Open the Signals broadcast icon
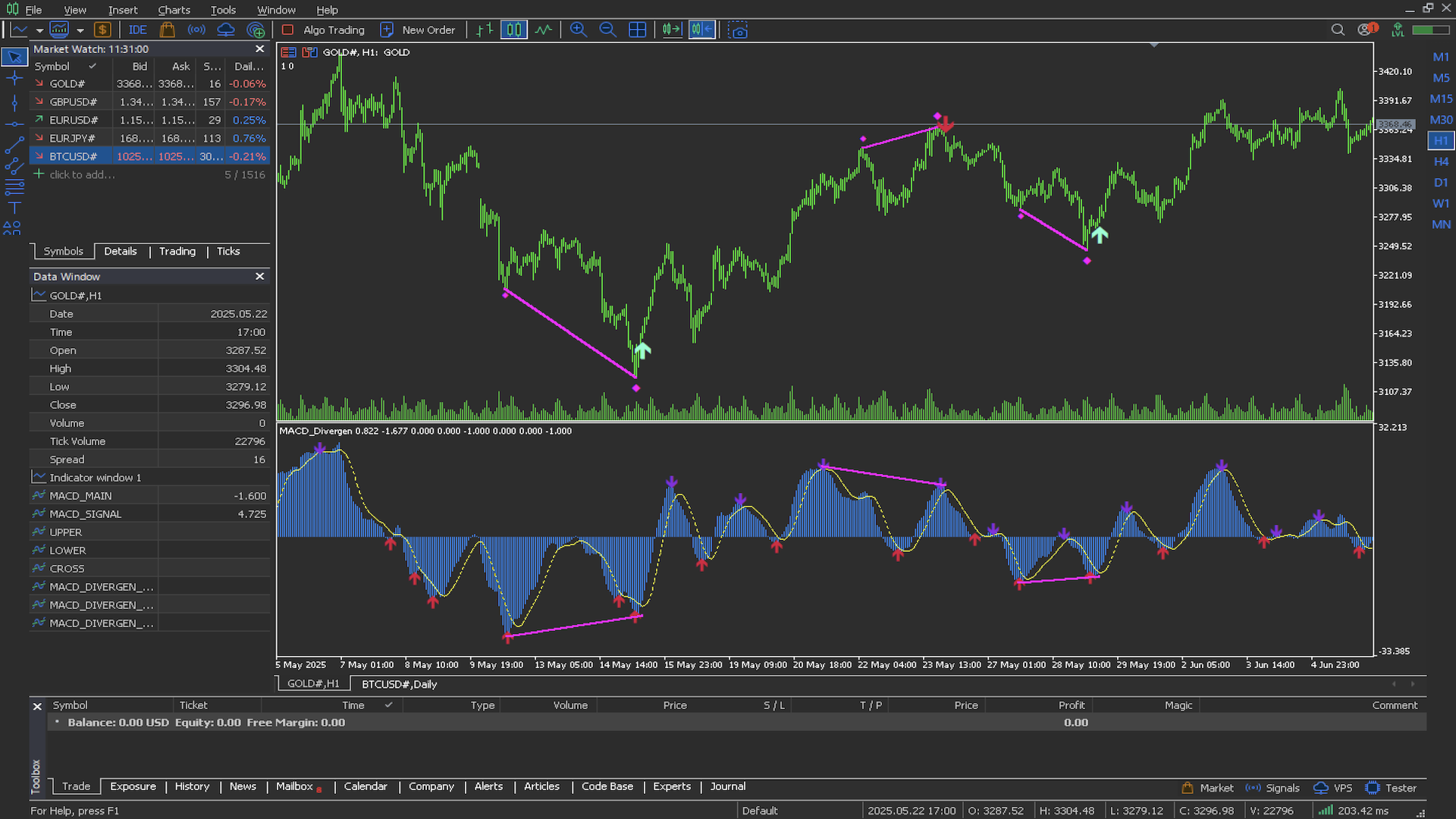1456x819 pixels. [196, 30]
